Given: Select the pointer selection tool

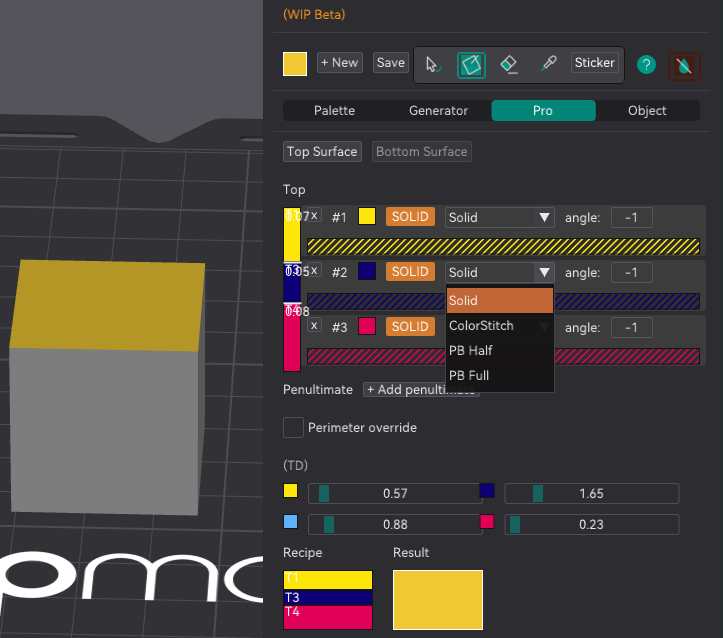Looking at the screenshot, I should click(x=433, y=65).
